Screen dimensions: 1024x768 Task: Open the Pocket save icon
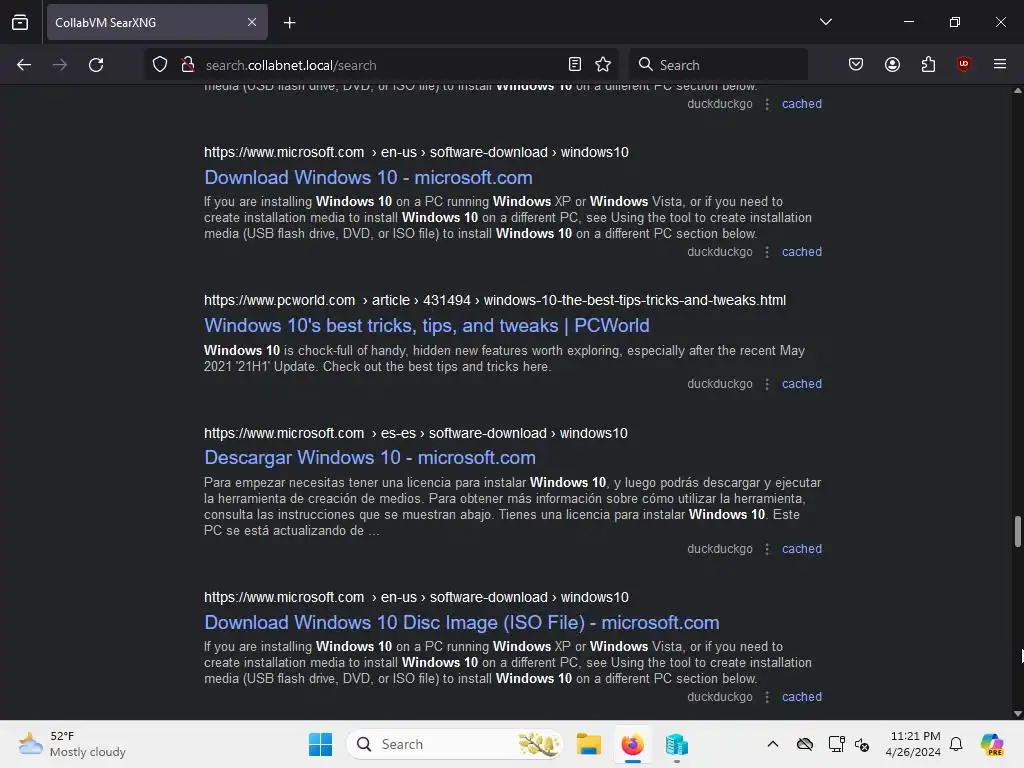[x=856, y=65]
